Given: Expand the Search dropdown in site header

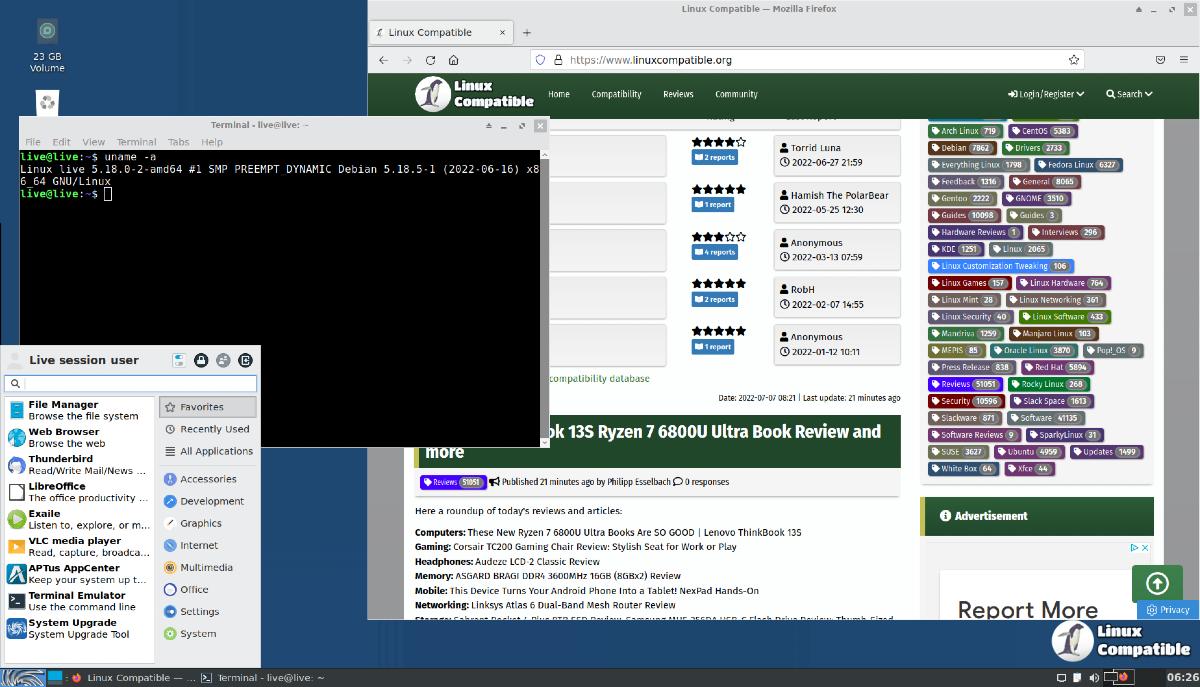Looking at the screenshot, I should (x=1129, y=94).
